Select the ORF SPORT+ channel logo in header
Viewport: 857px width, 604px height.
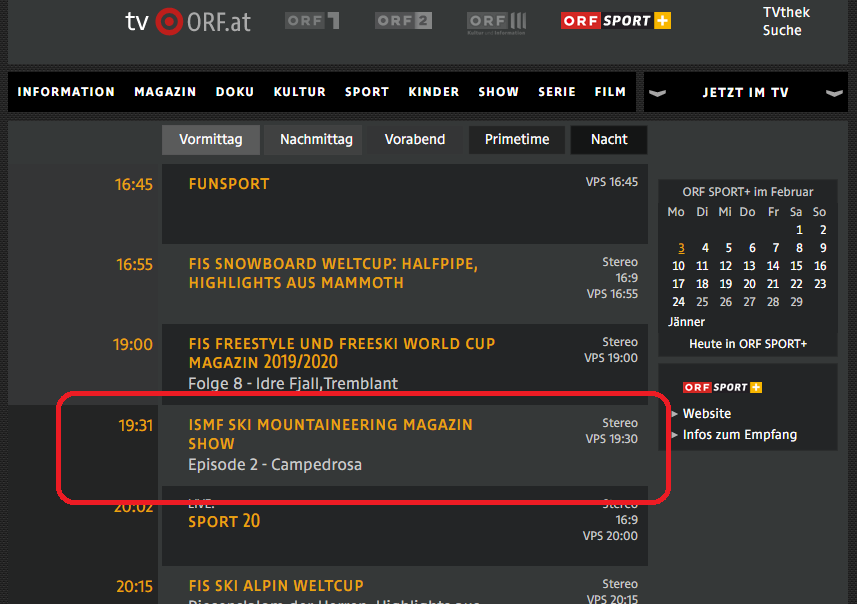(615, 21)
